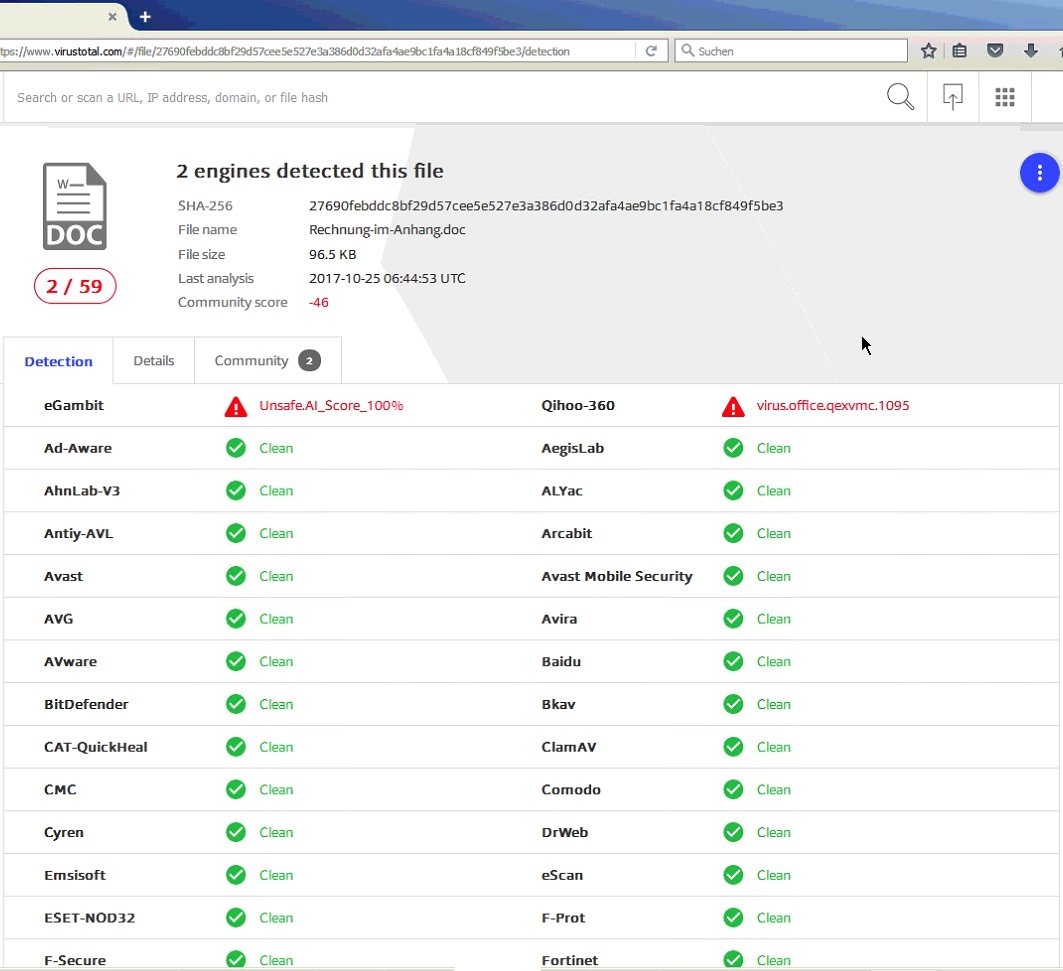
Task: Click the Pocket save icon
Action: click(x=995, y=51)
